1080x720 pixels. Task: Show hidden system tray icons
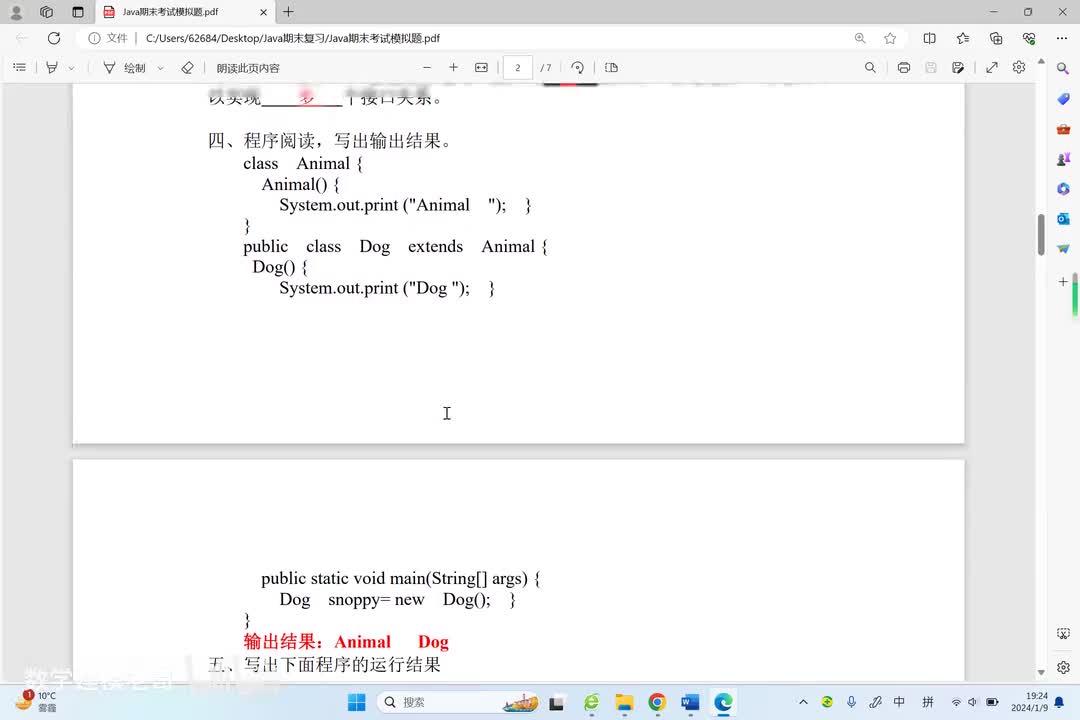[x=803, y=702]
